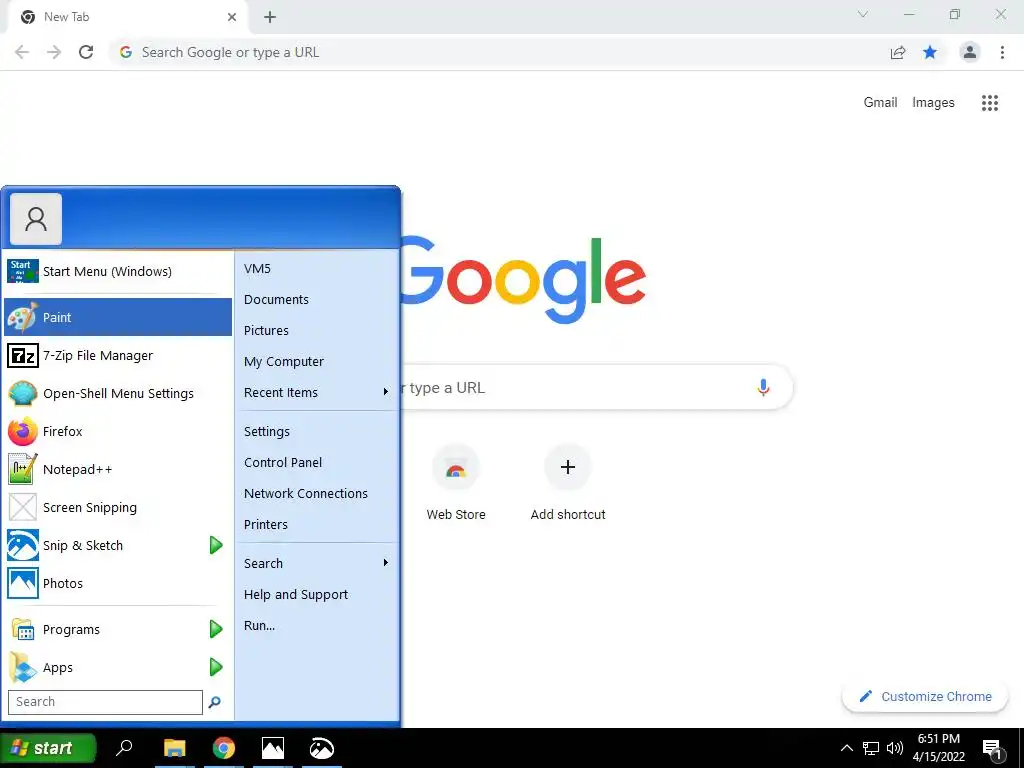Image resolution: width=1024 pixels, height=768 pixels.
Task: Click the Photos icon on taskbar
Action: 272,748
